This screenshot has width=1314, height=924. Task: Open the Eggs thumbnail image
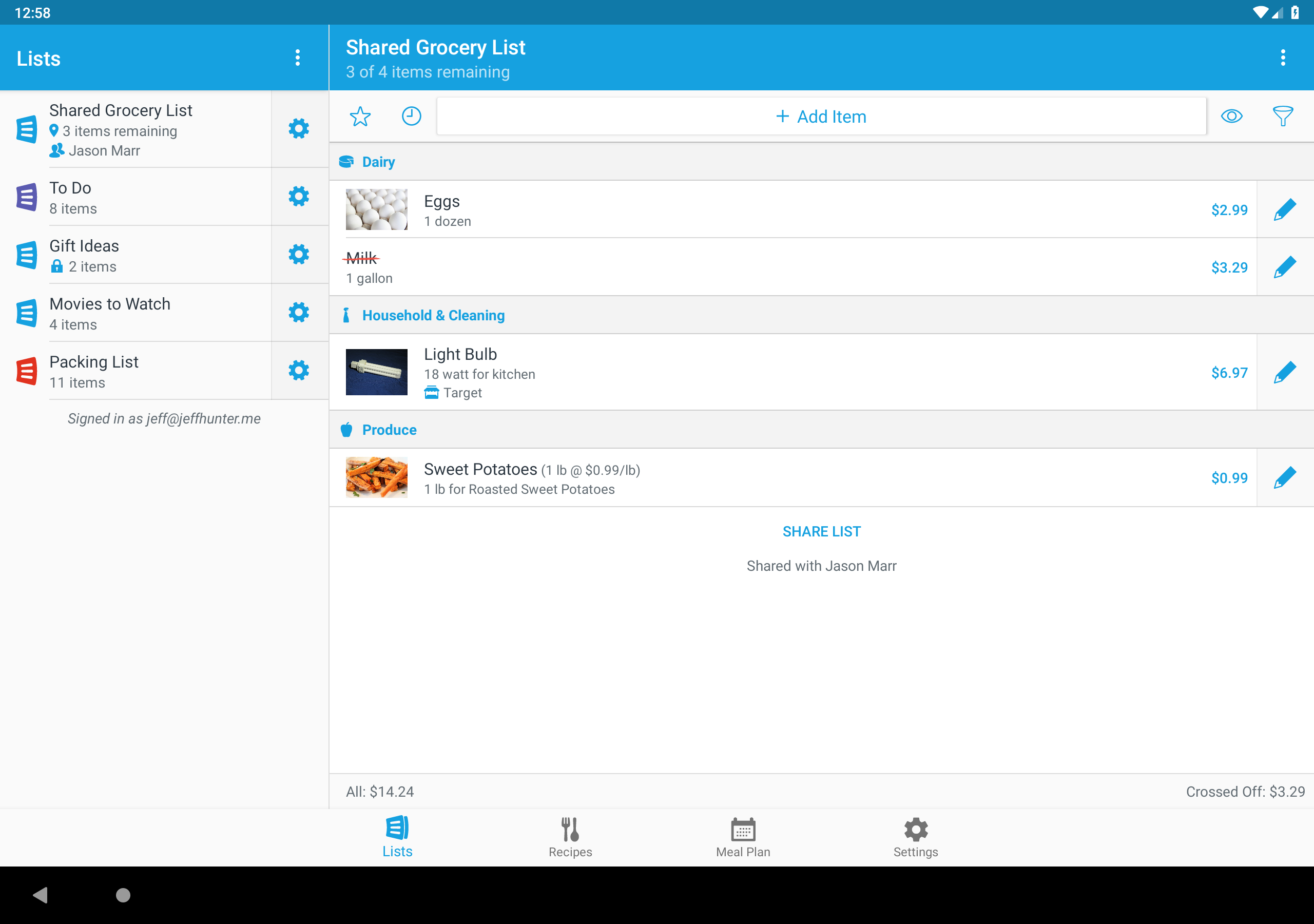tap(377, 209)
